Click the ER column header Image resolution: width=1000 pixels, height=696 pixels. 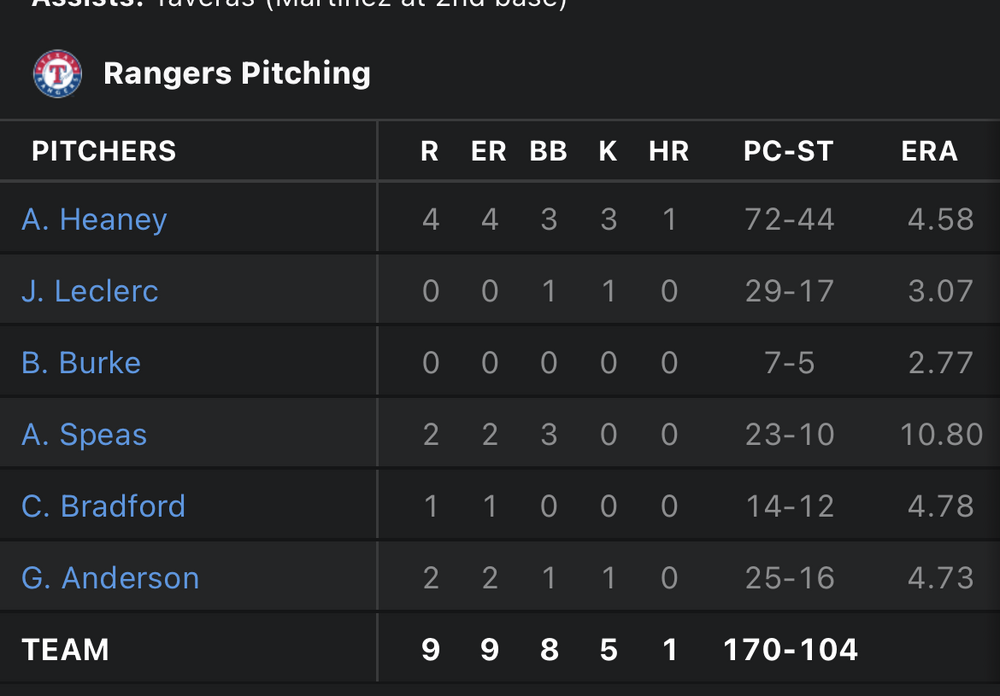click(488, 151)
